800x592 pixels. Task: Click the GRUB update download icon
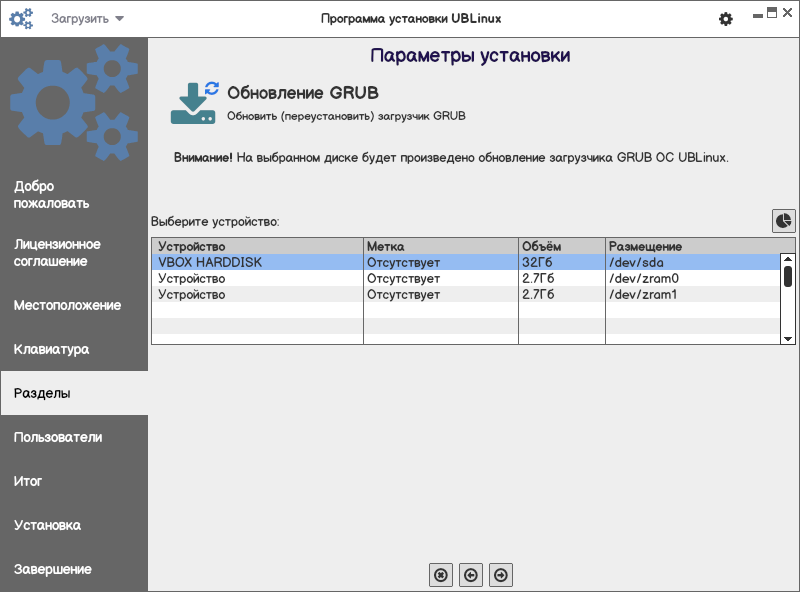point(194,103)
